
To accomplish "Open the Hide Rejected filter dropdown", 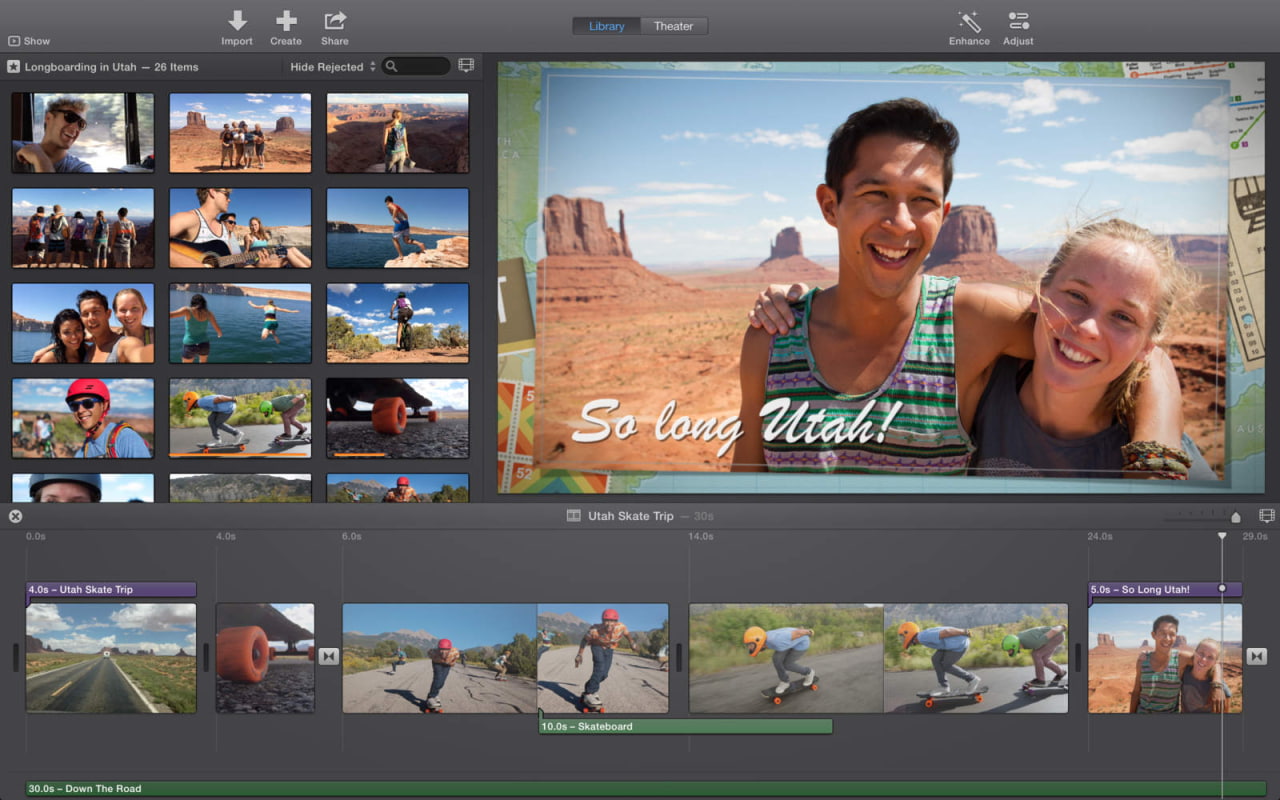I will [332, 67].
